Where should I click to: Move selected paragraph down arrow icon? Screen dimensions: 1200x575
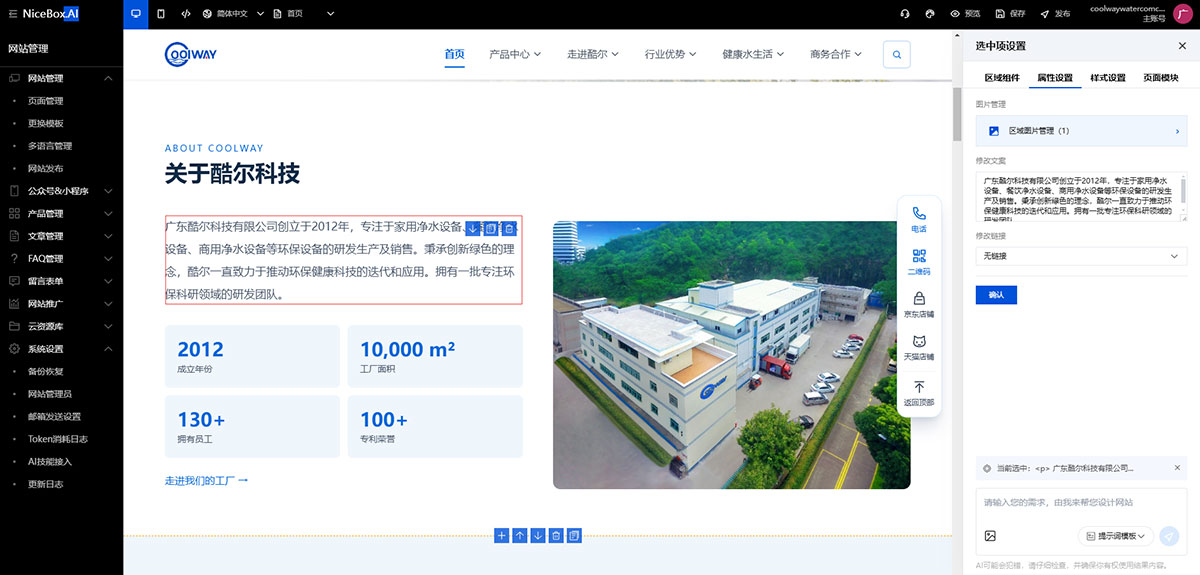pos(472,229)
